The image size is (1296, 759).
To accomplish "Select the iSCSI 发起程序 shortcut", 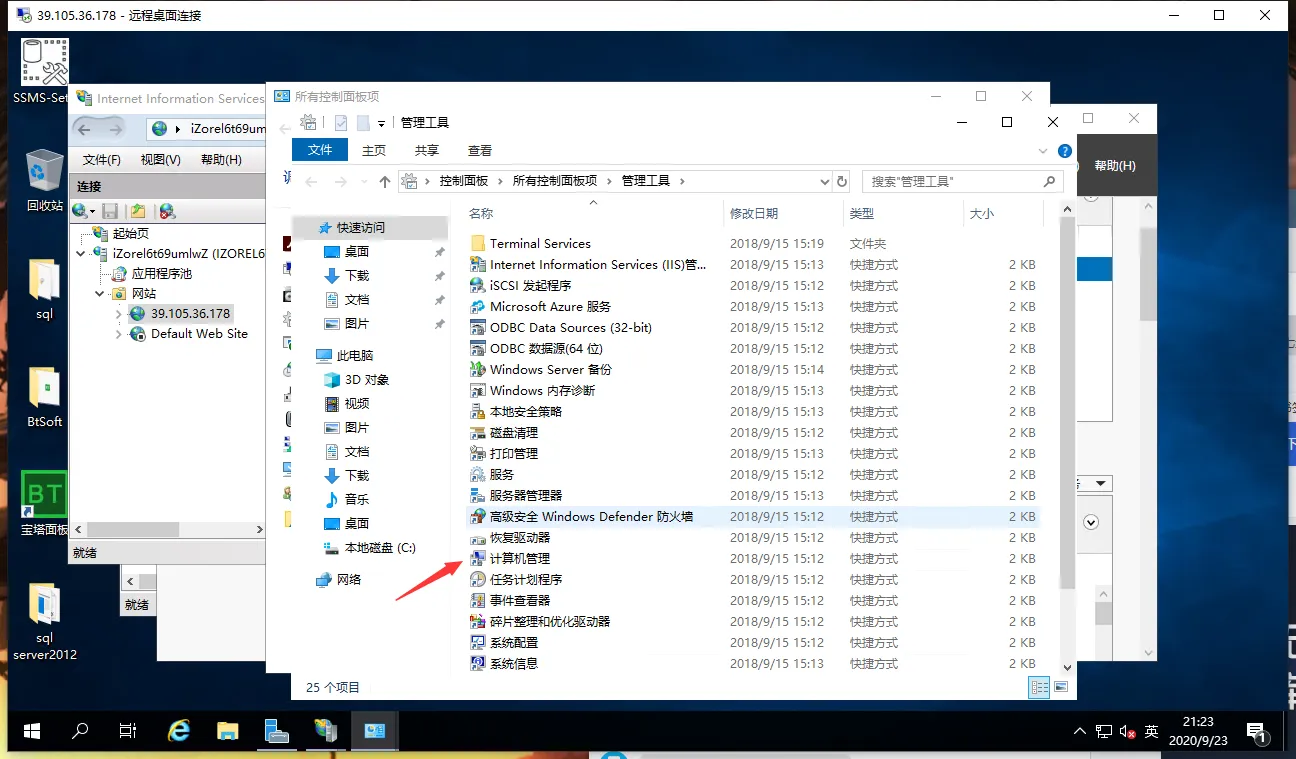I will click(520, 286).
